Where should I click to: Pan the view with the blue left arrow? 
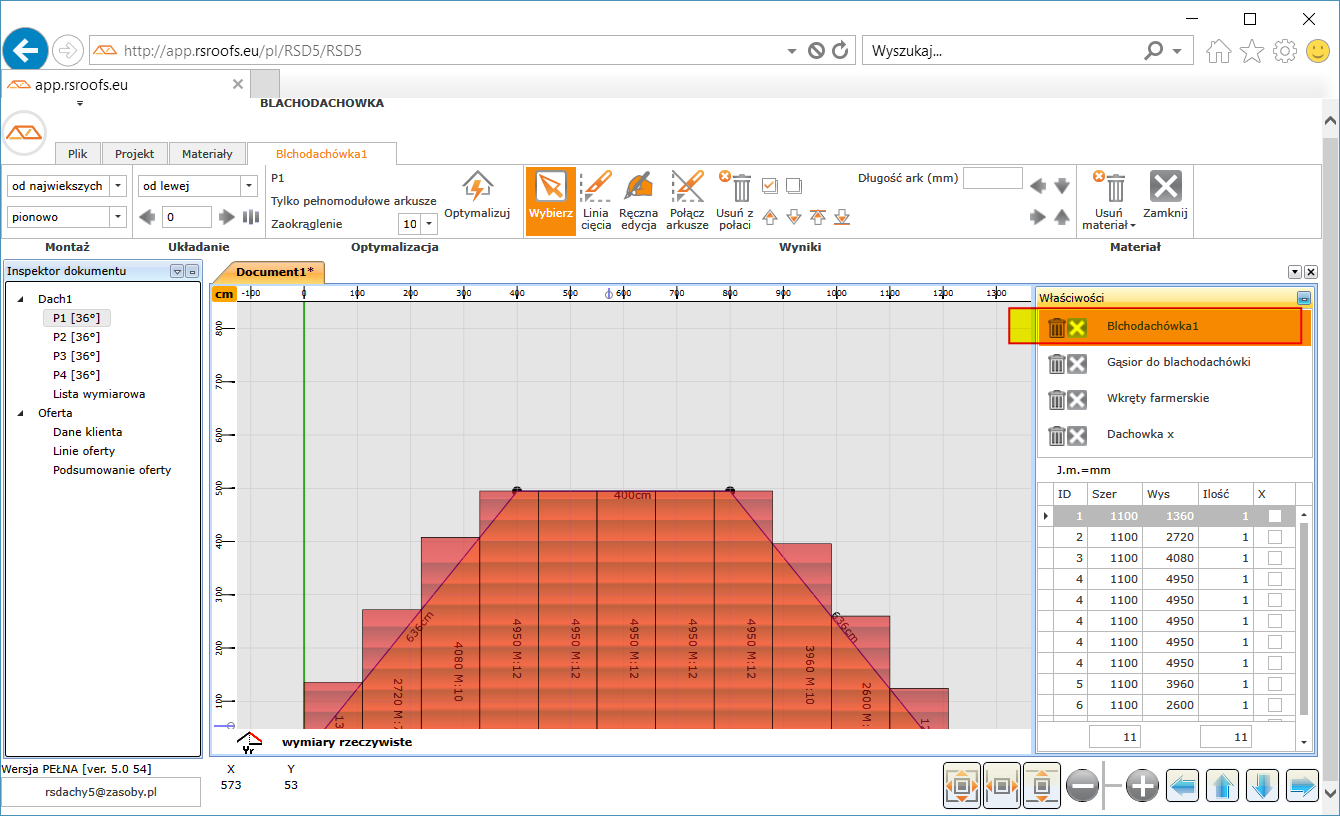[x=1183, y=787]
